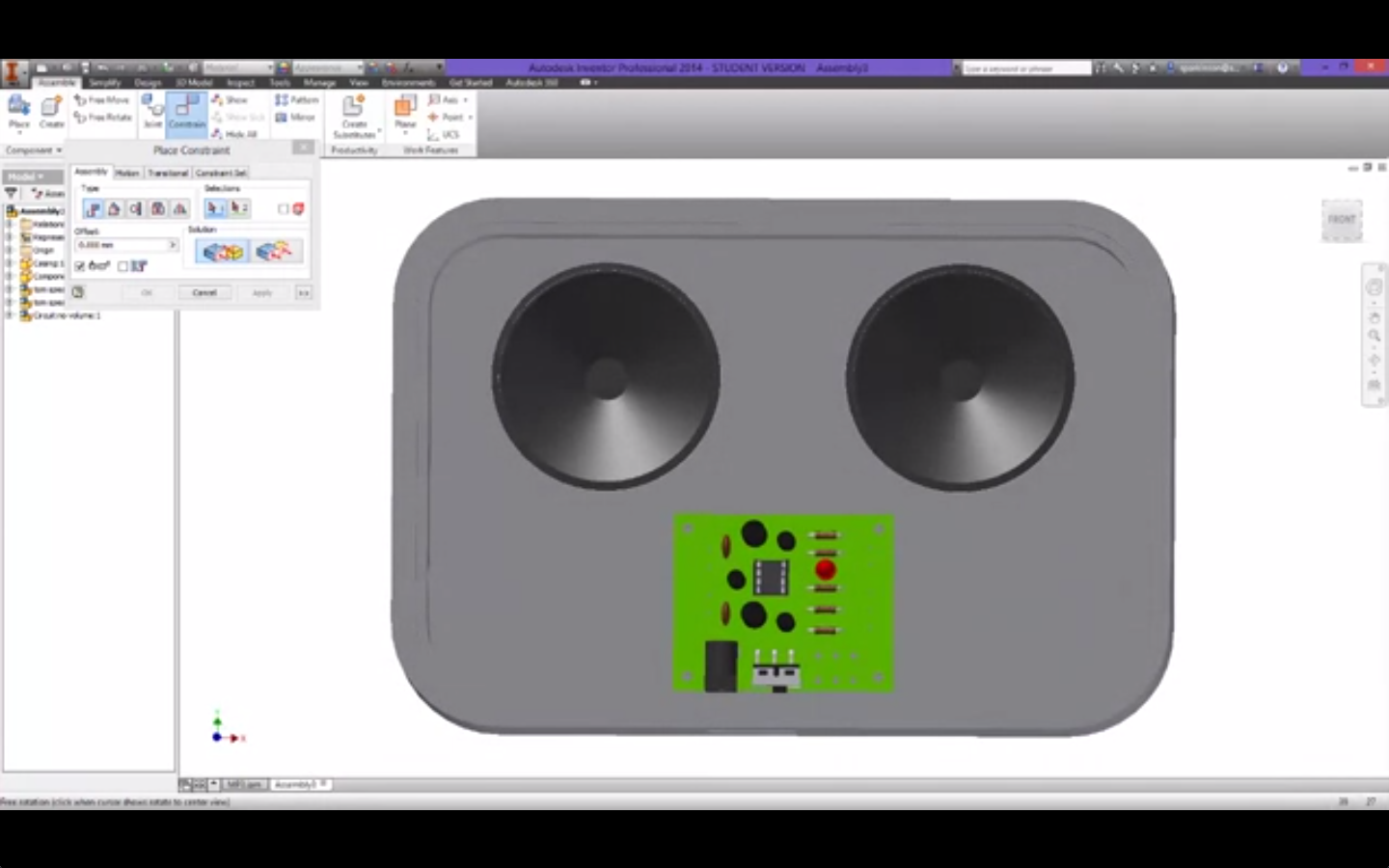The image size is (1389, 868).
Task: Close the Place Constraint dialog
Action: click(303, 148)
